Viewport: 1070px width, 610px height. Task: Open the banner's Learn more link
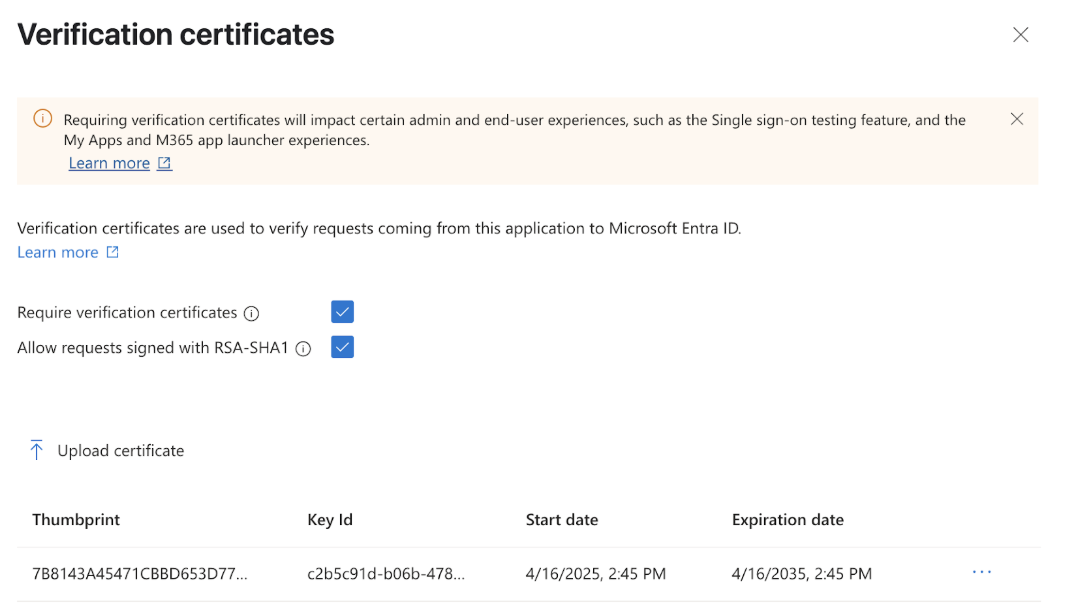[x=109, y=163]
